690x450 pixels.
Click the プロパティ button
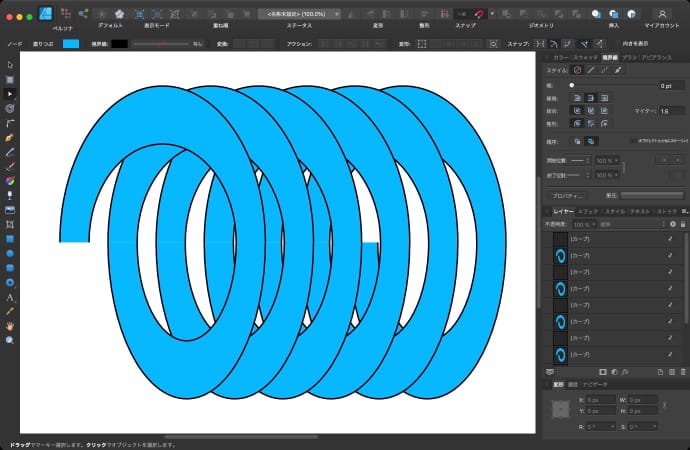coord(568,195)
